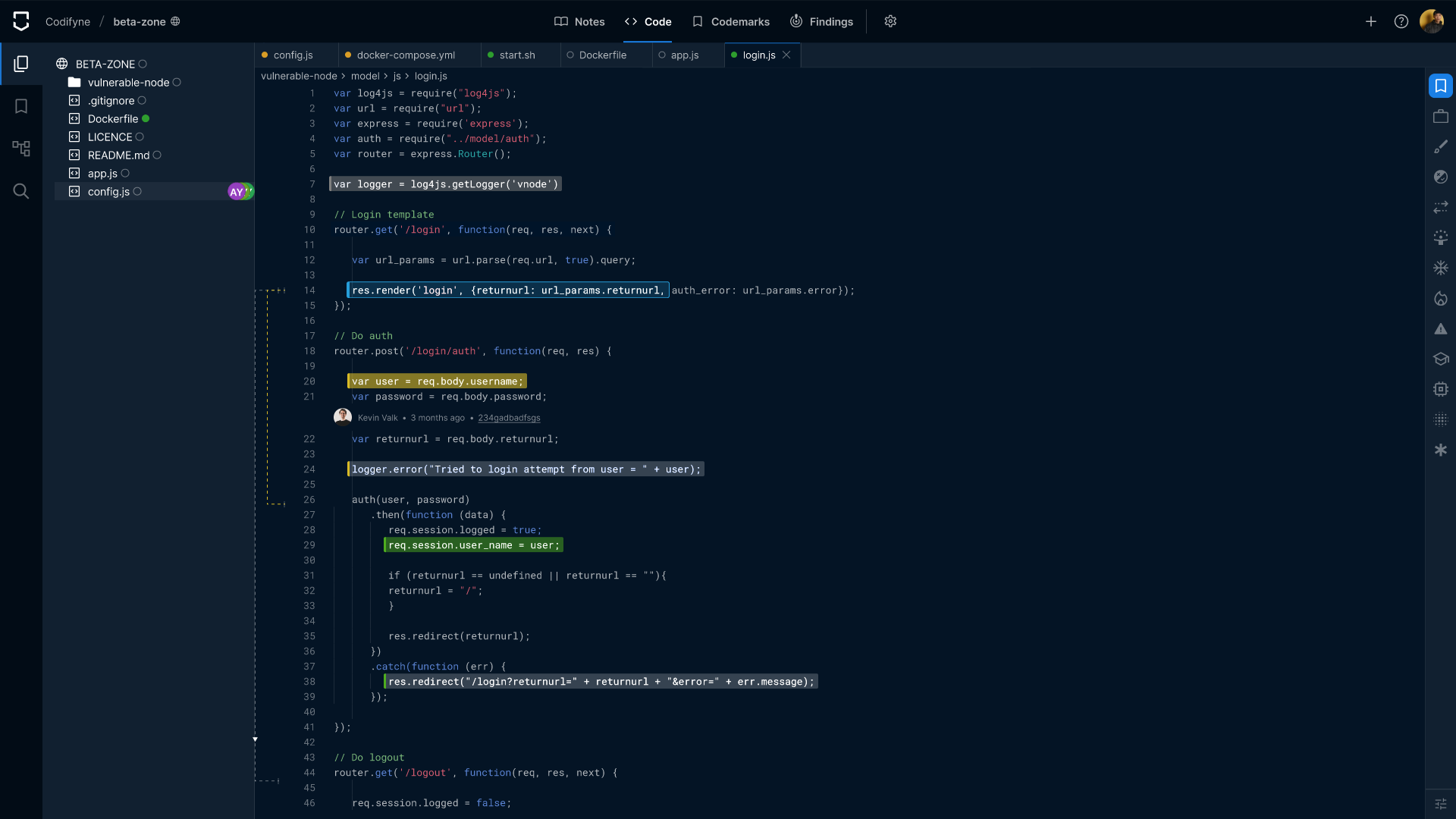Open the user avatar in top right

pos(1431,21)
